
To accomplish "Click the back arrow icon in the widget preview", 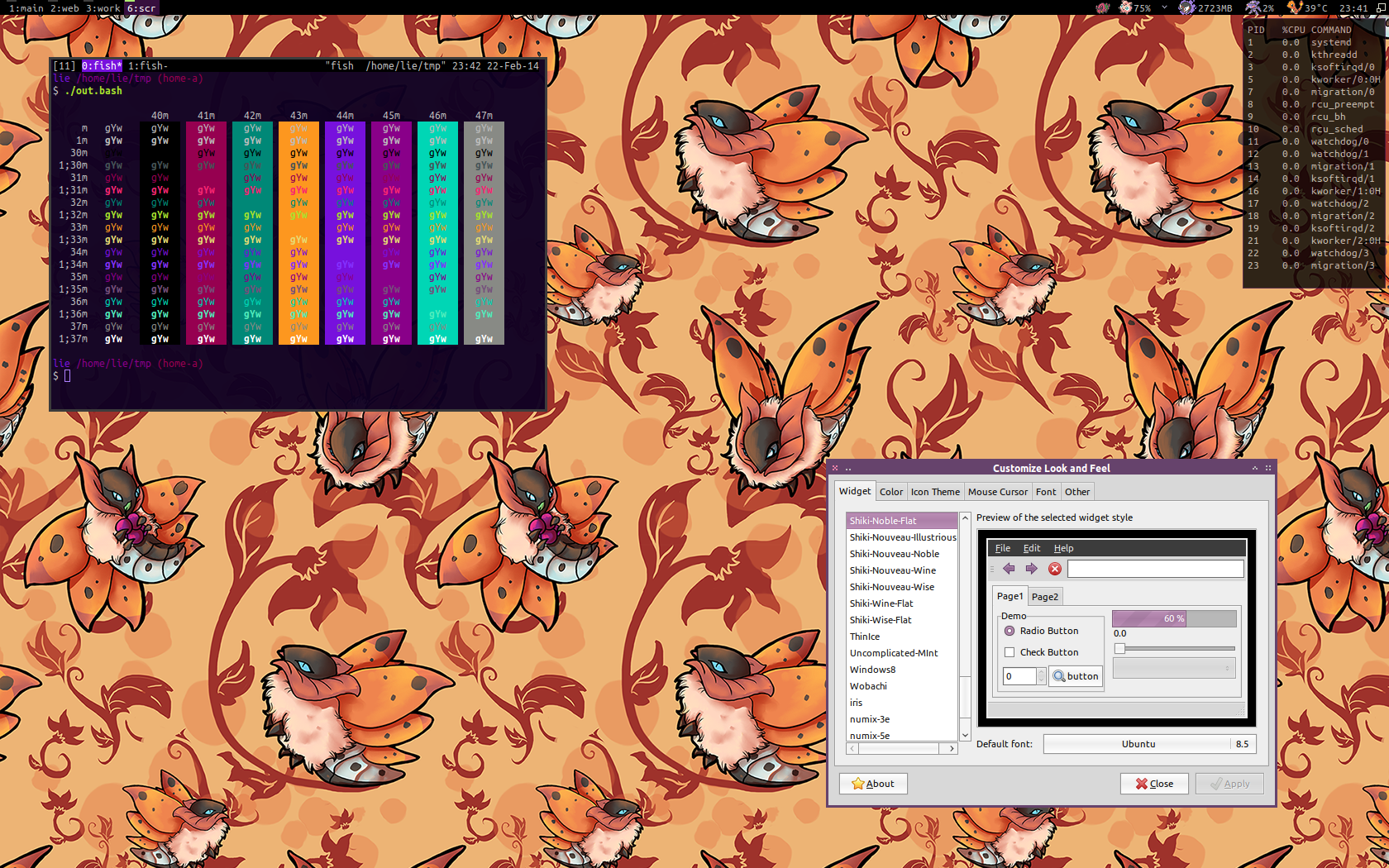I will click(1009, 569).
